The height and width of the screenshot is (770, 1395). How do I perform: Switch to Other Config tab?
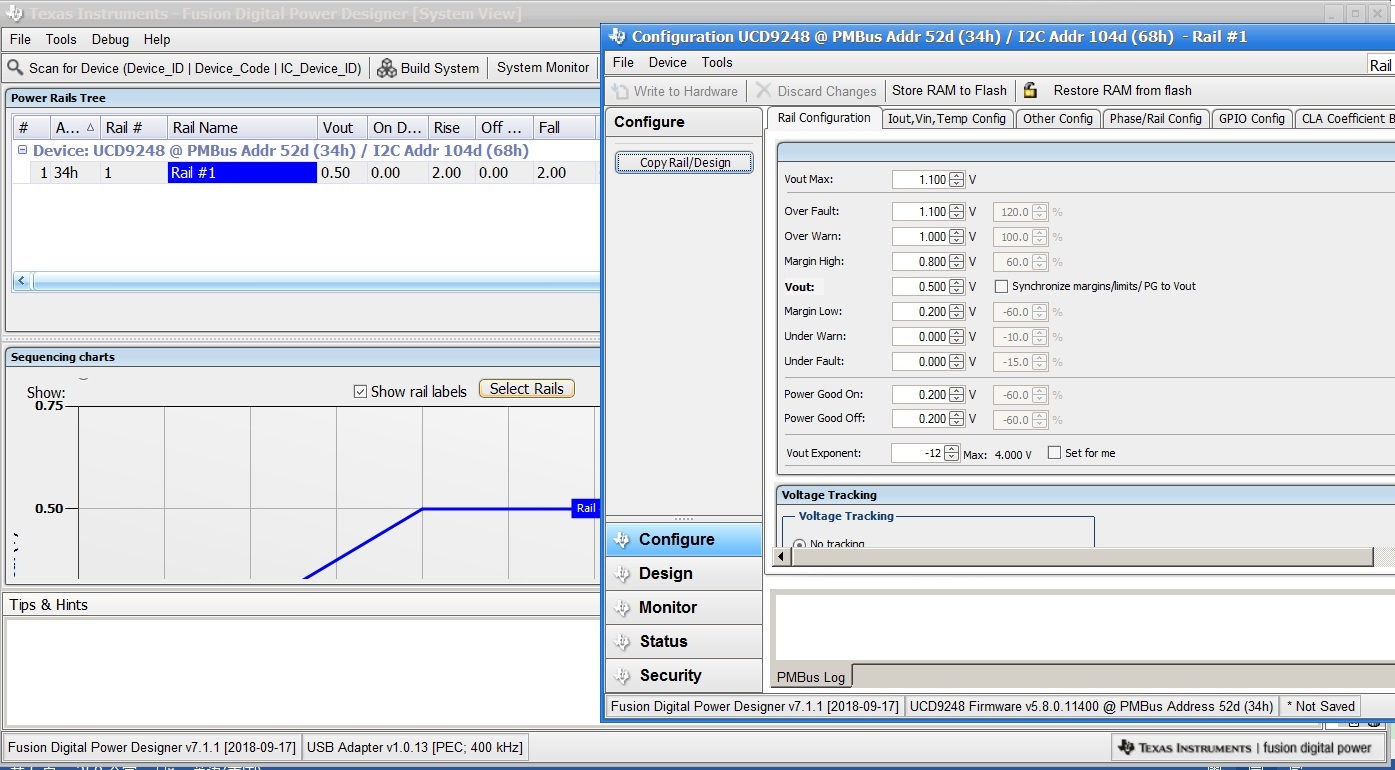pyautogui.click(x=1058, y=118)
